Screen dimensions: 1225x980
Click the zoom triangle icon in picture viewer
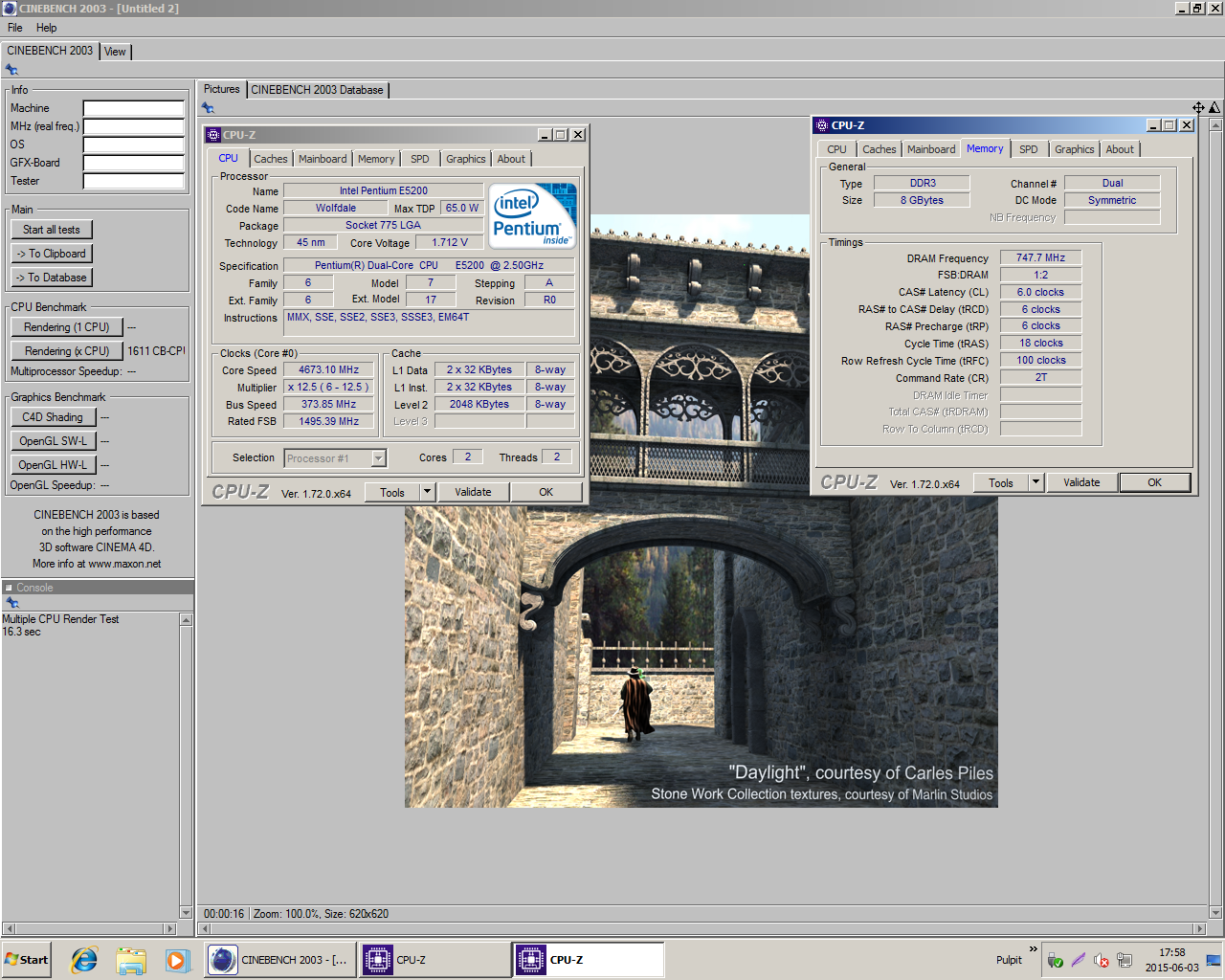(x=1214, y=108)
